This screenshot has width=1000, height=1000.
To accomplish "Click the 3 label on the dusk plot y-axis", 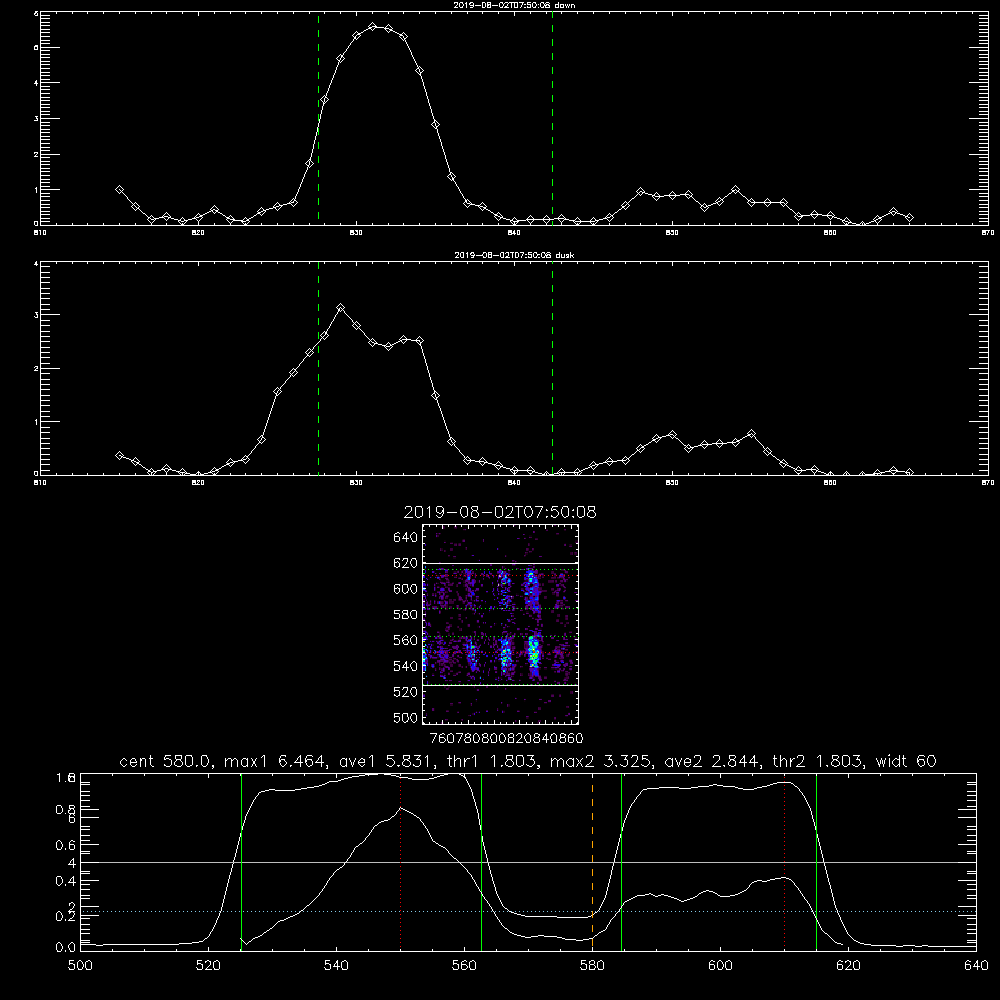I will tap(36, 315).
